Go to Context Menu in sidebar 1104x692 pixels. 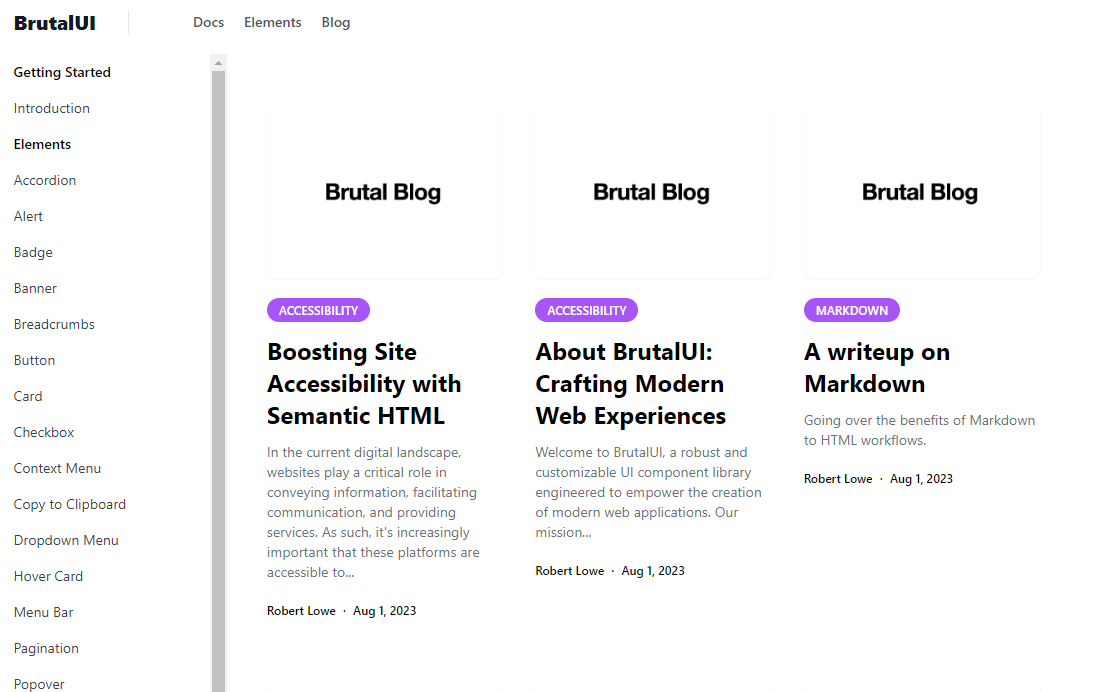[57, 468]
